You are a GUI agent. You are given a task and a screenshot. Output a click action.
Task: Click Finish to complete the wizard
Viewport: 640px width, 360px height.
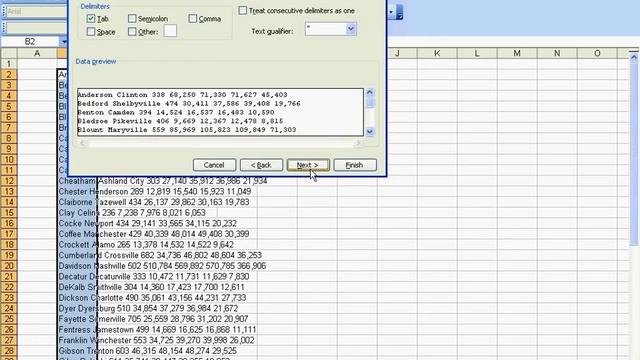point(355,165)
